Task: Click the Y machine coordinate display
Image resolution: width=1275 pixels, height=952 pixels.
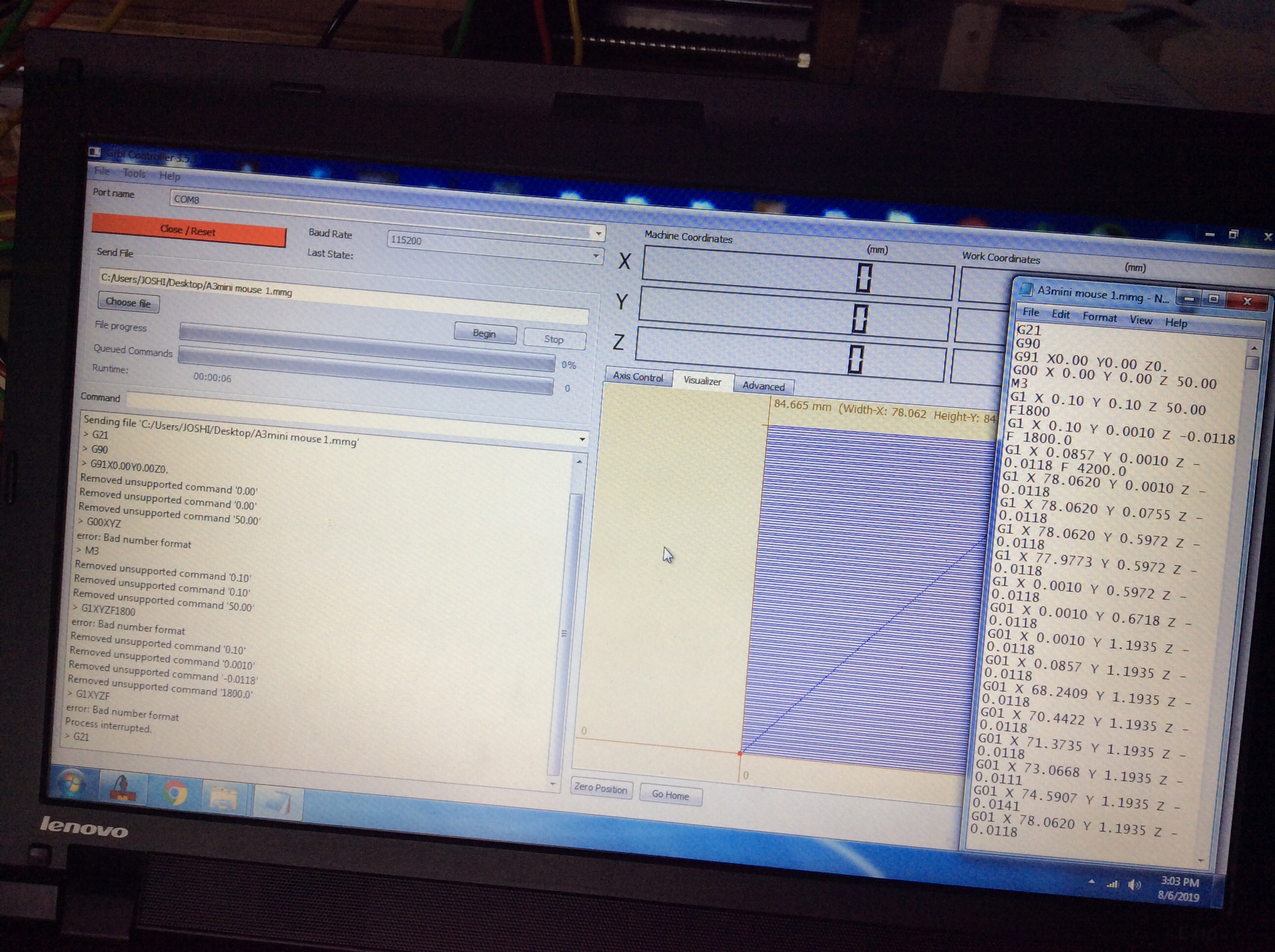Action: pyautogui.click(x=795, y=314)
